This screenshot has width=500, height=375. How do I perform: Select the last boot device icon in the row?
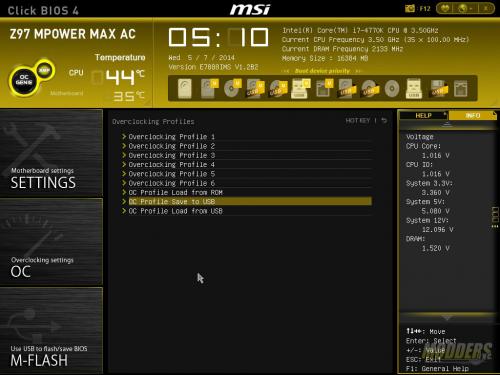tap(460, 89)
